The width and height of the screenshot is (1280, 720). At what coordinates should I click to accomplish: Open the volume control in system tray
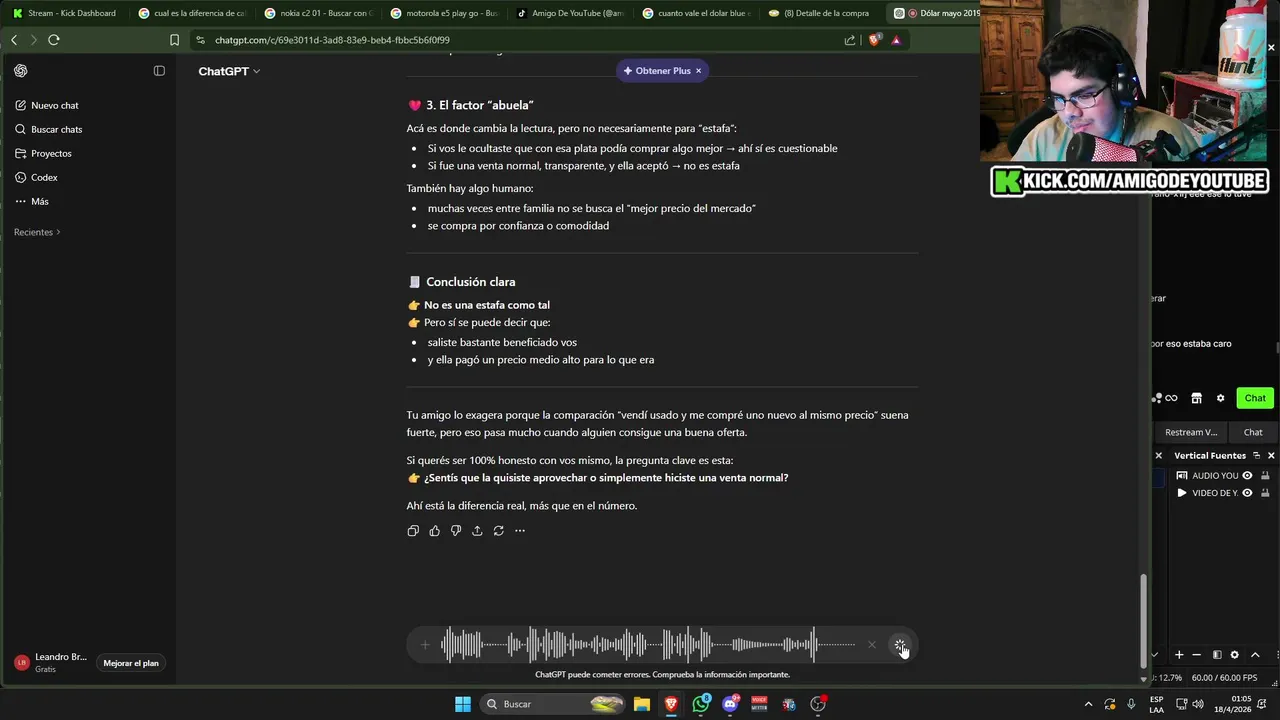coord(1198,704)
